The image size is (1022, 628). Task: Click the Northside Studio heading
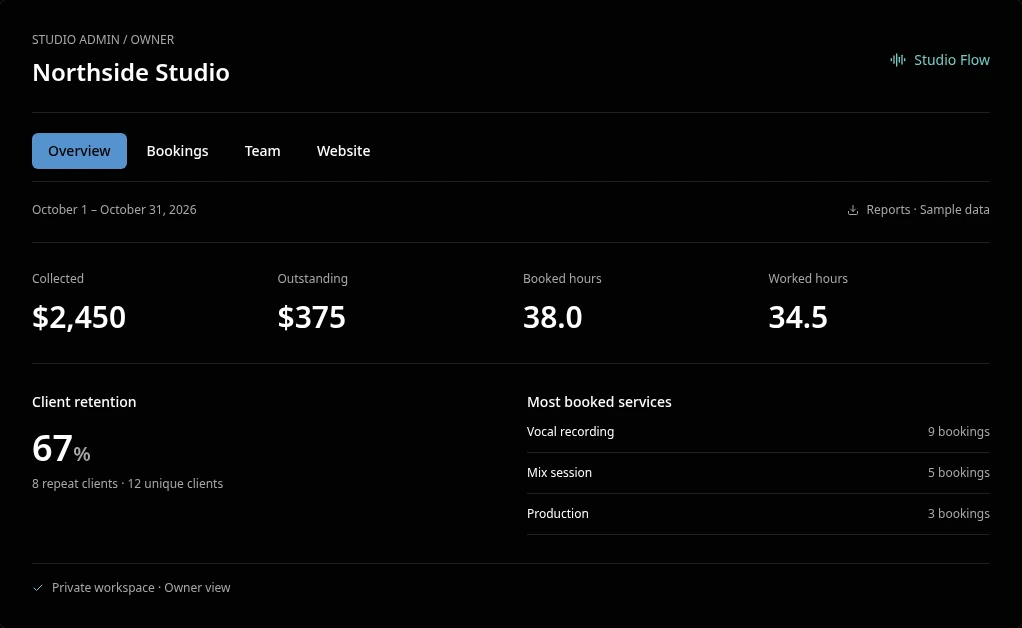click(131, 72)
